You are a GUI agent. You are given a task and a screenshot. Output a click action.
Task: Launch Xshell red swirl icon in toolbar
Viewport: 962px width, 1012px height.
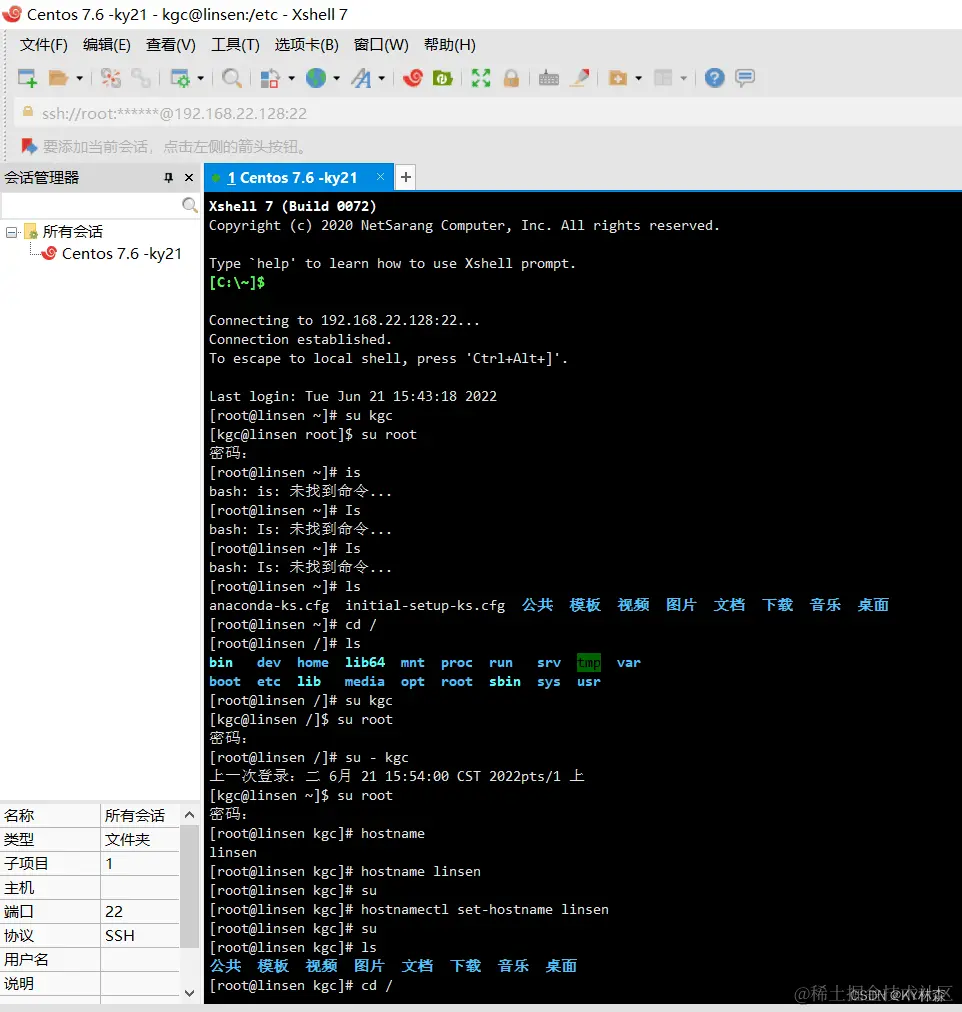413,78
